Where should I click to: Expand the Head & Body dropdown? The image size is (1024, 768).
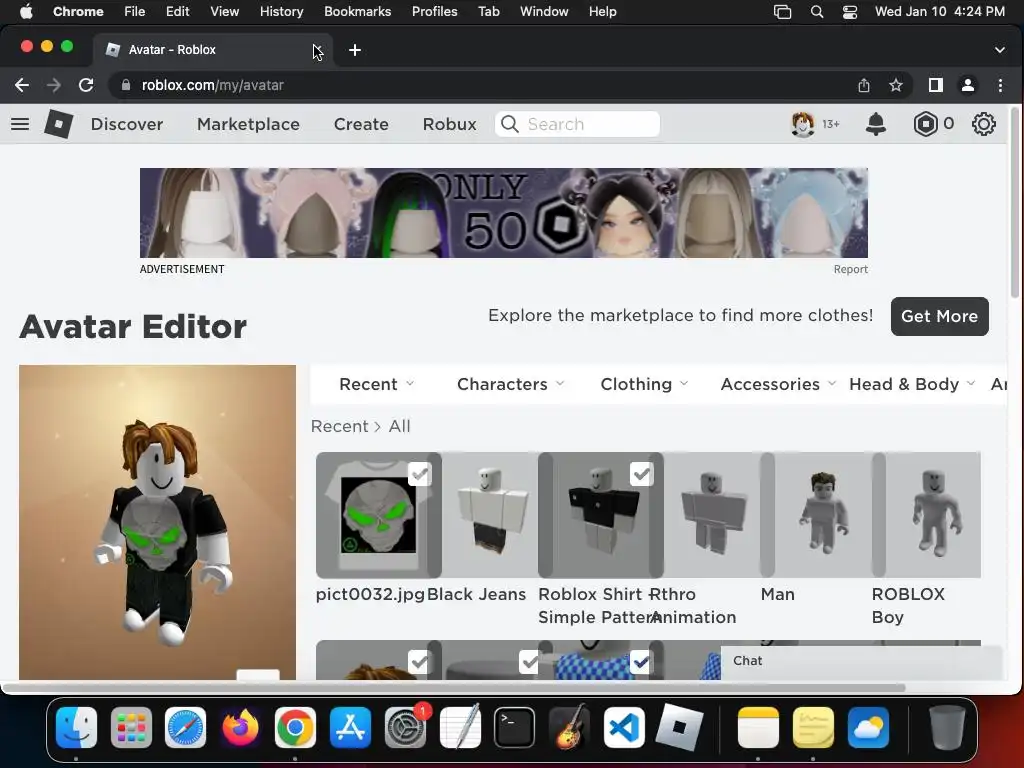coord(912,384)
